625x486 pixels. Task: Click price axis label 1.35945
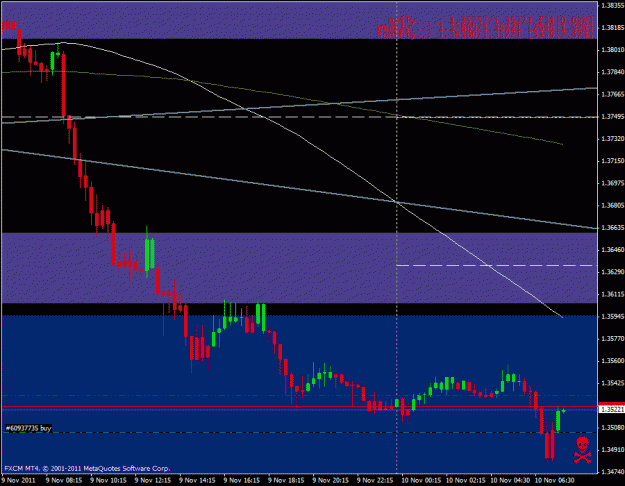pos(613,317)
